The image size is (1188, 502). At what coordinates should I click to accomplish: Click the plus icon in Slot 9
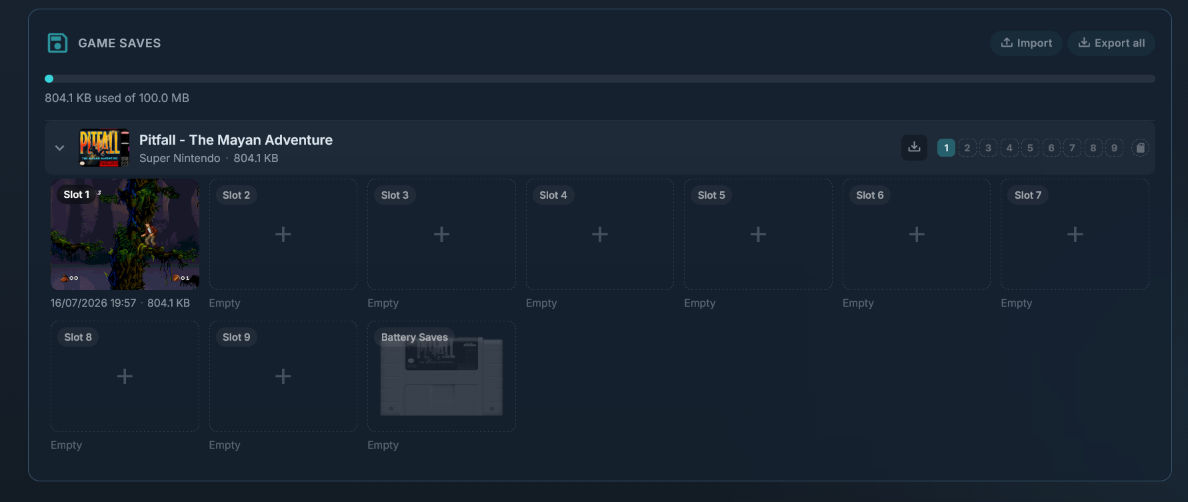(283, 376)
